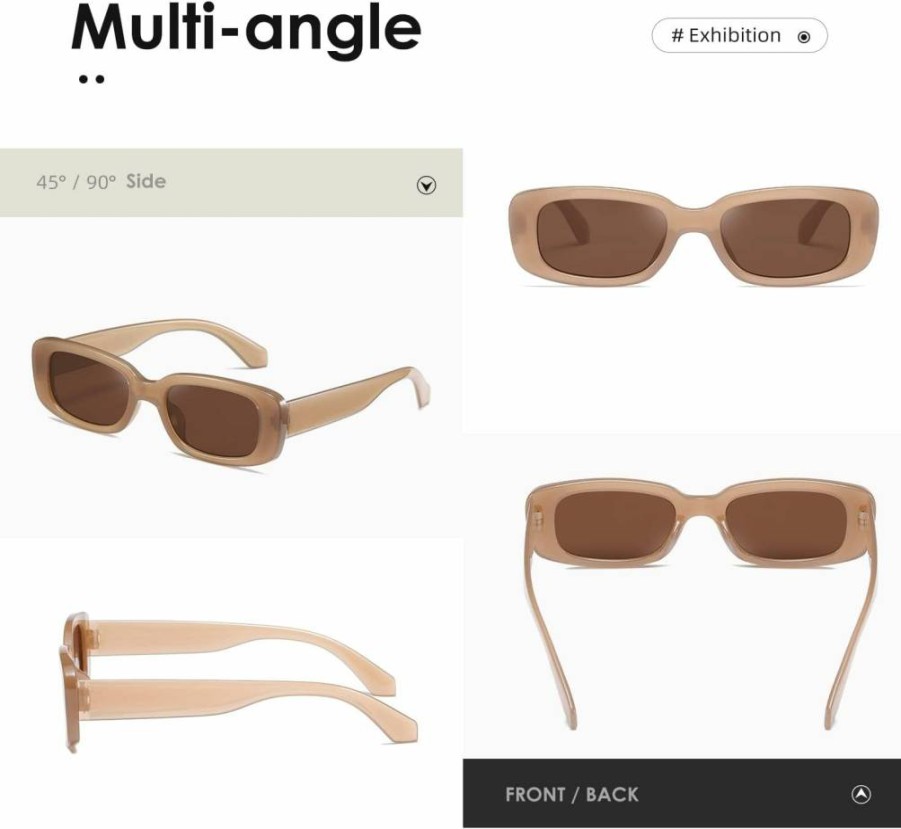This screenshot has height=829, width=901.
Task: Expand the 45° / 90° Side chevron
Action: click(426, 185)
